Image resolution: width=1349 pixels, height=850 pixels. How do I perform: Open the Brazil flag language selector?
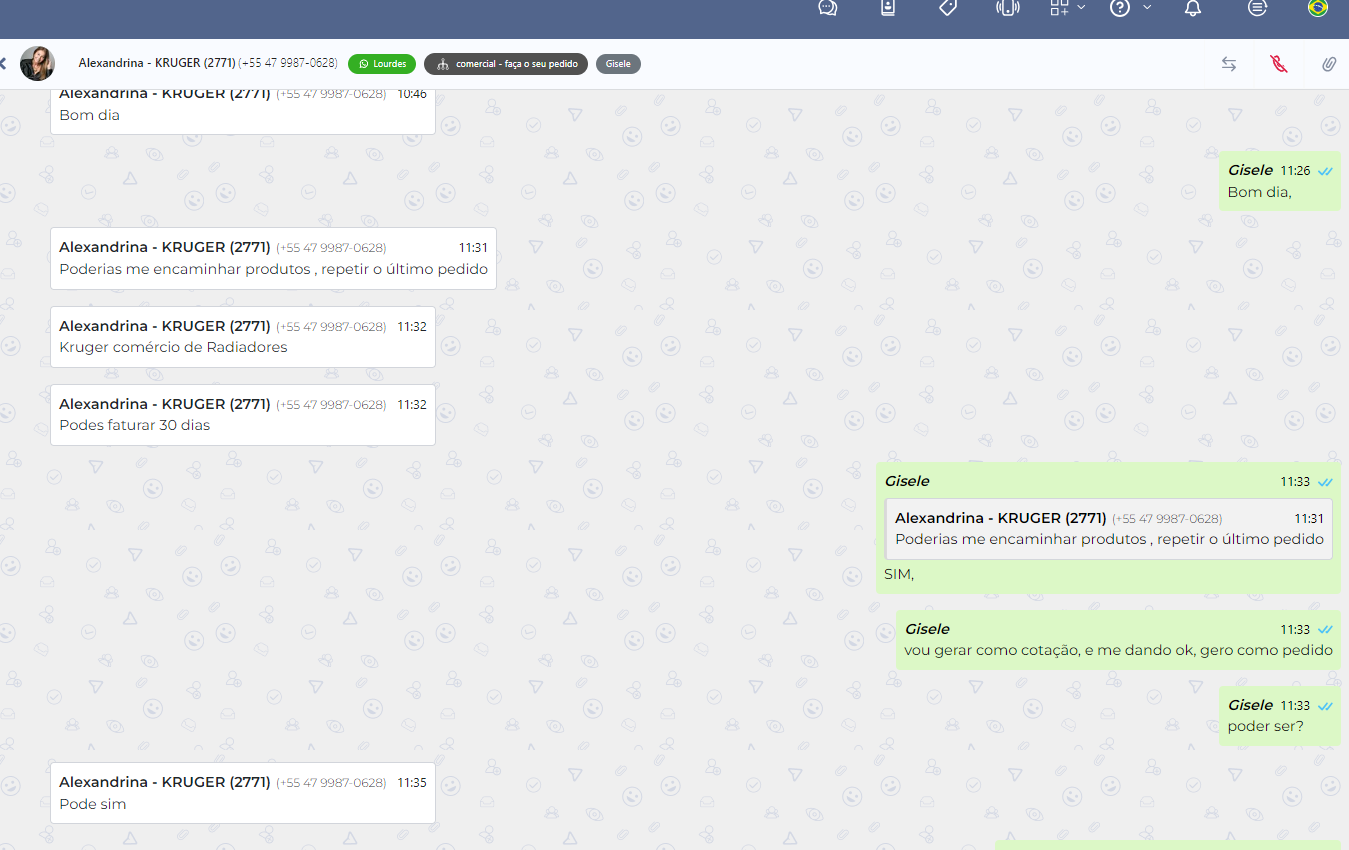coord(1318,8)
